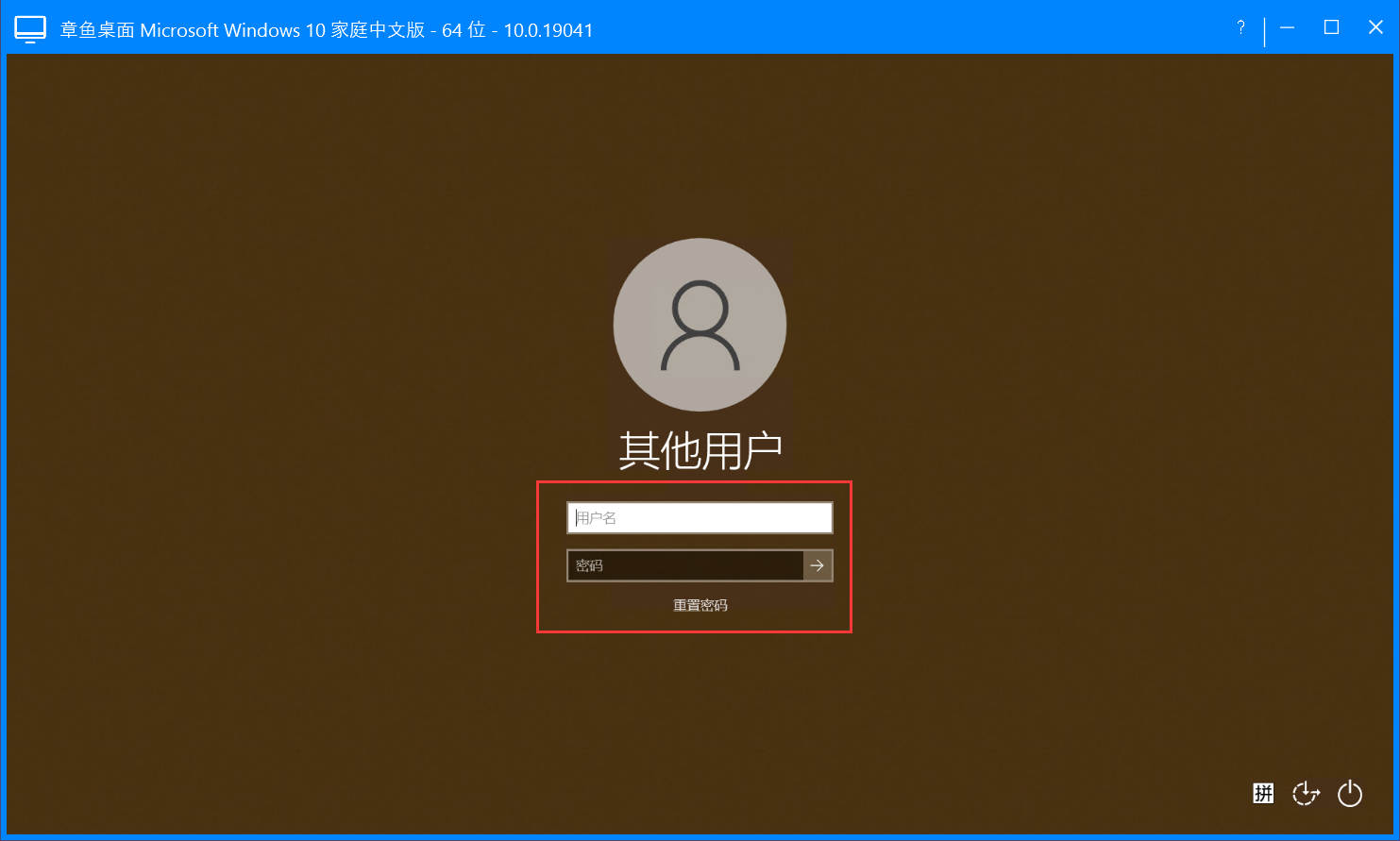Minimize the 章鱼桌面 remote window
This screenshot has width=1400, height=841.
(x=1287, y=28)
